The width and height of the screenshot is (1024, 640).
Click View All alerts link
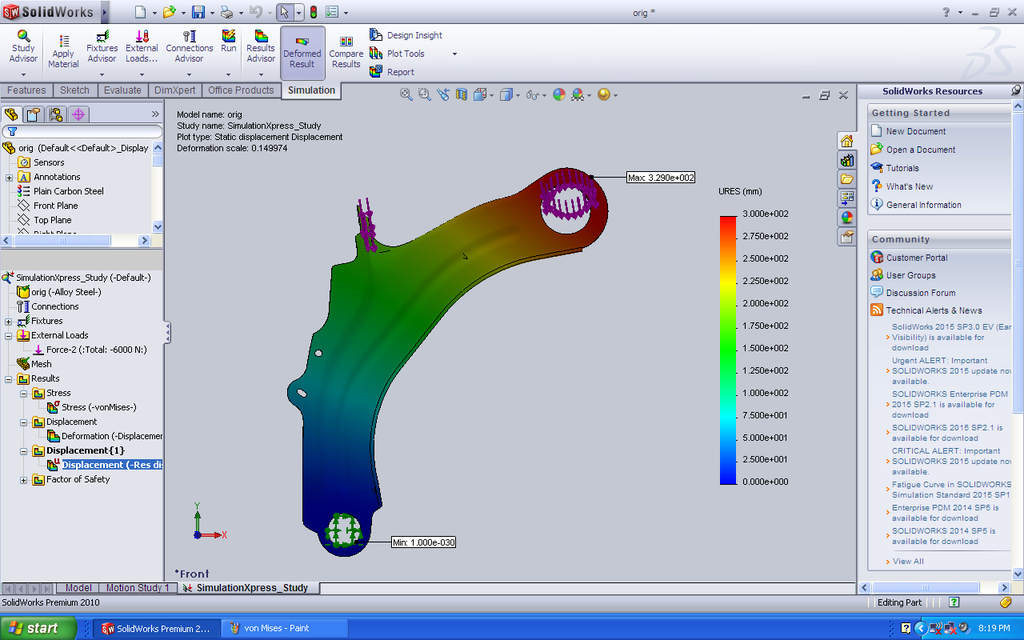tap(908, 561)
